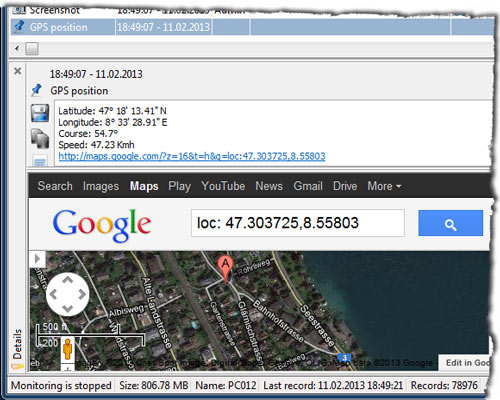Screen dimensions: 500x400
Task: Close the details panel with X
Action: pos(18,71)
